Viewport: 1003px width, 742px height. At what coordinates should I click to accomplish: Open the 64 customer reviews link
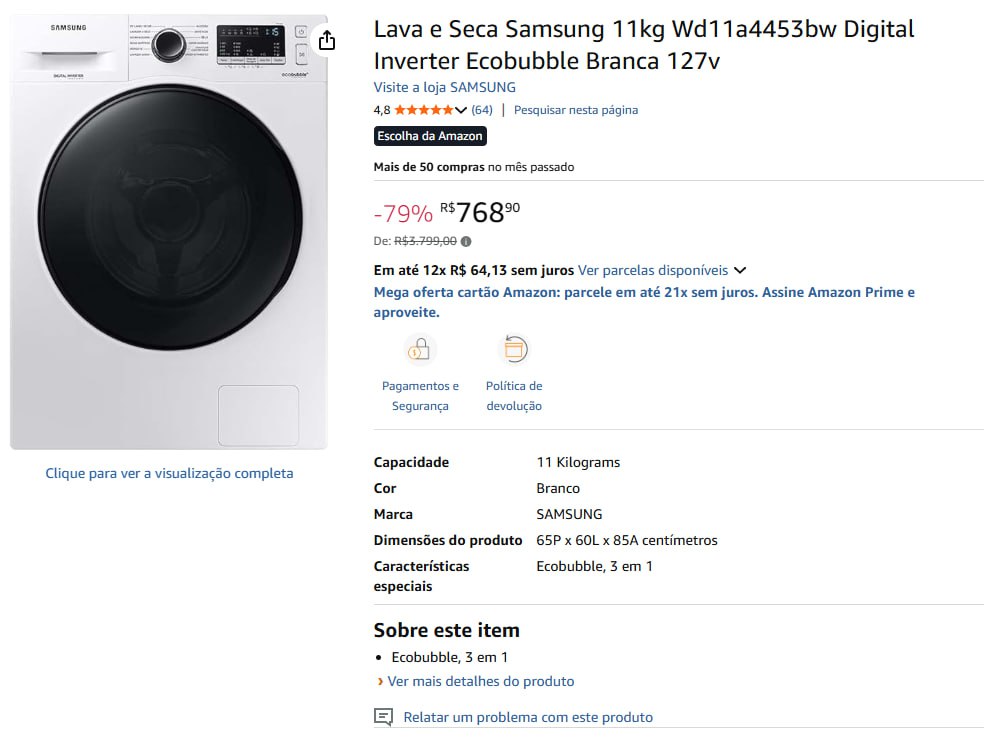coord(482,110)
